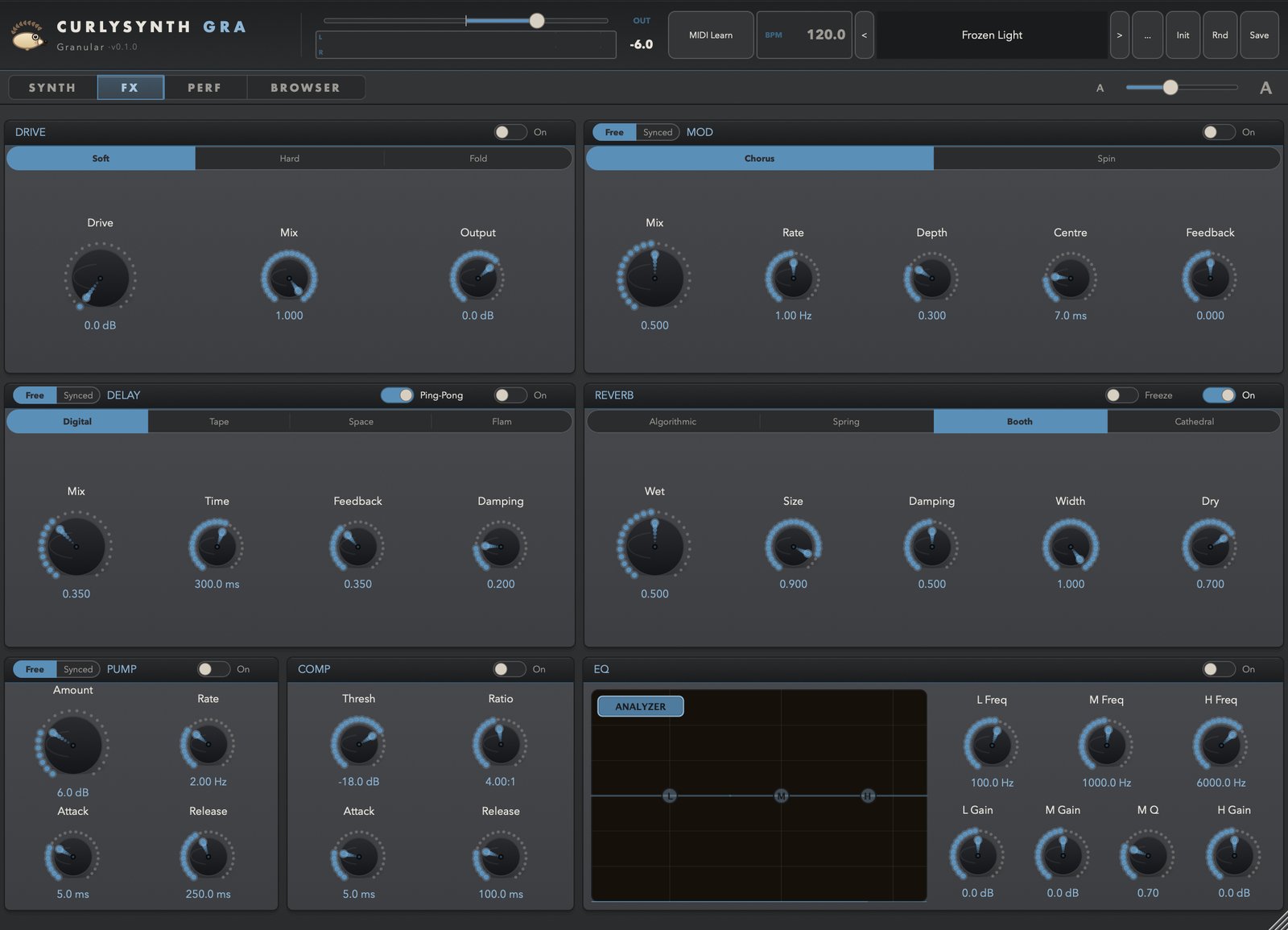Click the MIDI Learn button

pos(711,35)
